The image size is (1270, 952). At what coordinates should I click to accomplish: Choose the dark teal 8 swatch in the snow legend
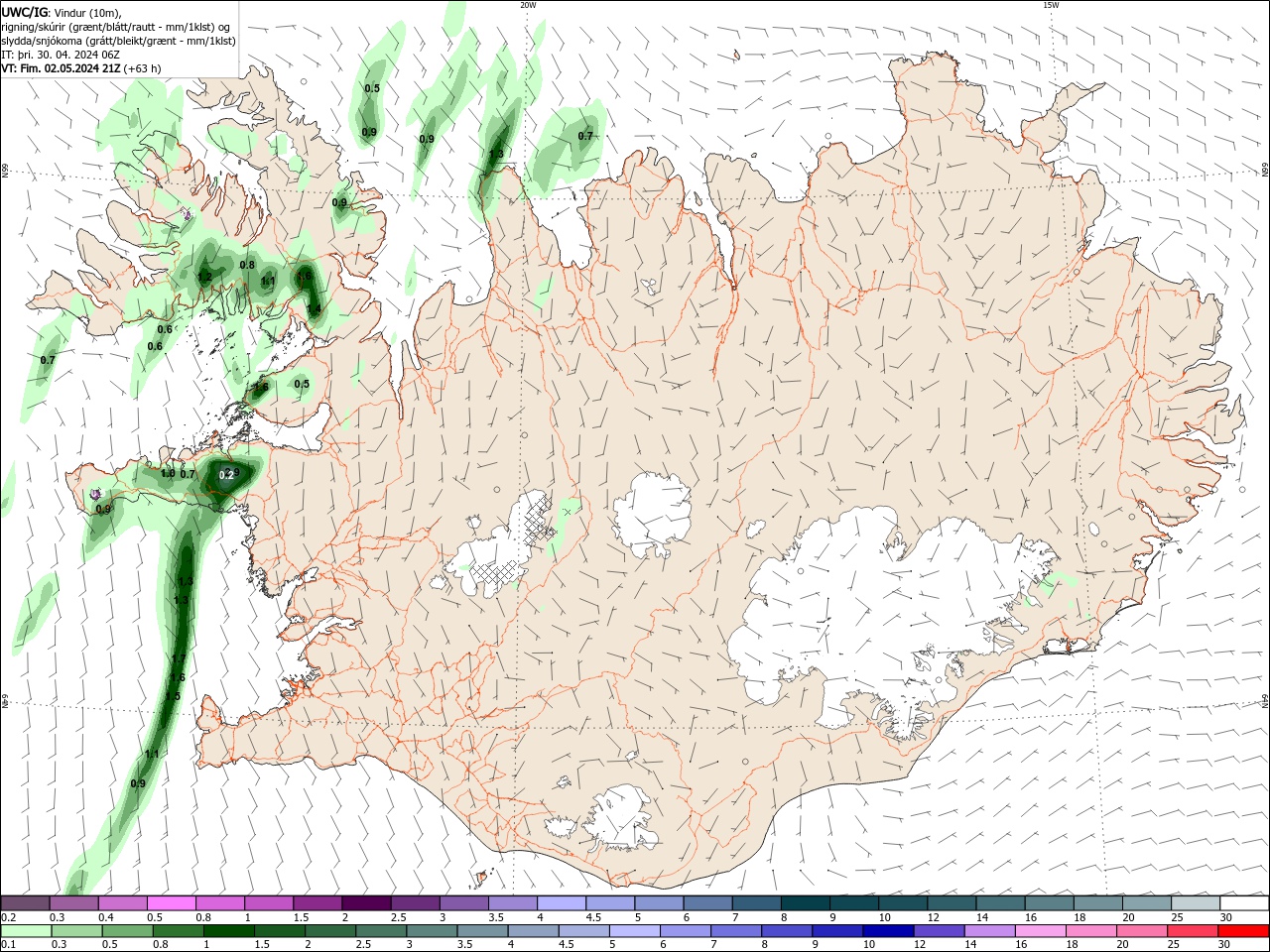click(805, 903)
